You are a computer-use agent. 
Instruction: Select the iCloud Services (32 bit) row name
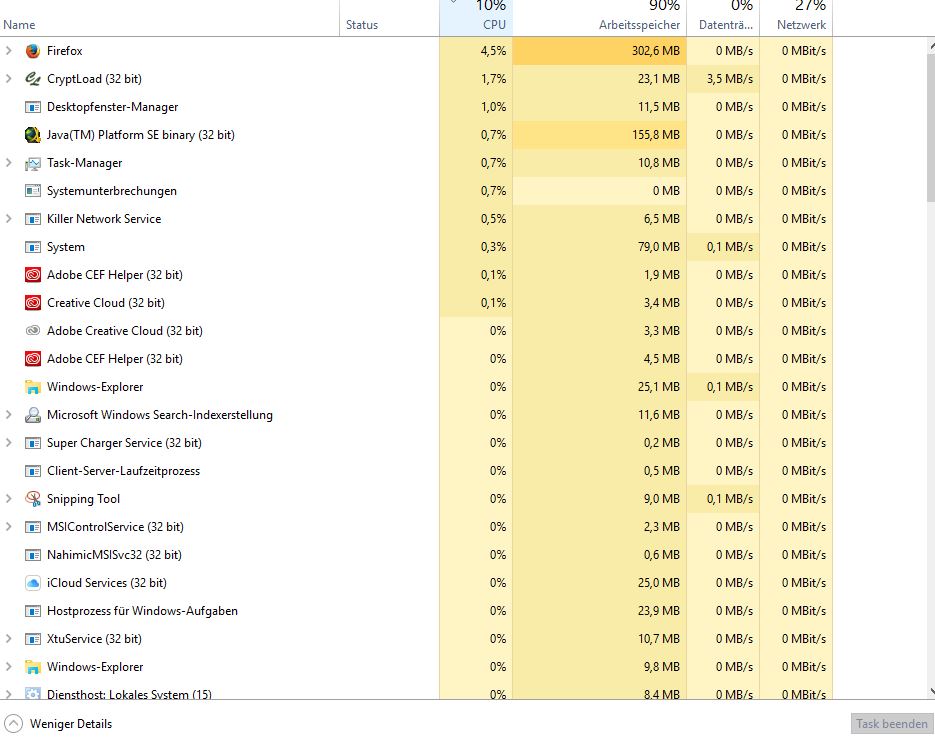[x=107, y=584]
